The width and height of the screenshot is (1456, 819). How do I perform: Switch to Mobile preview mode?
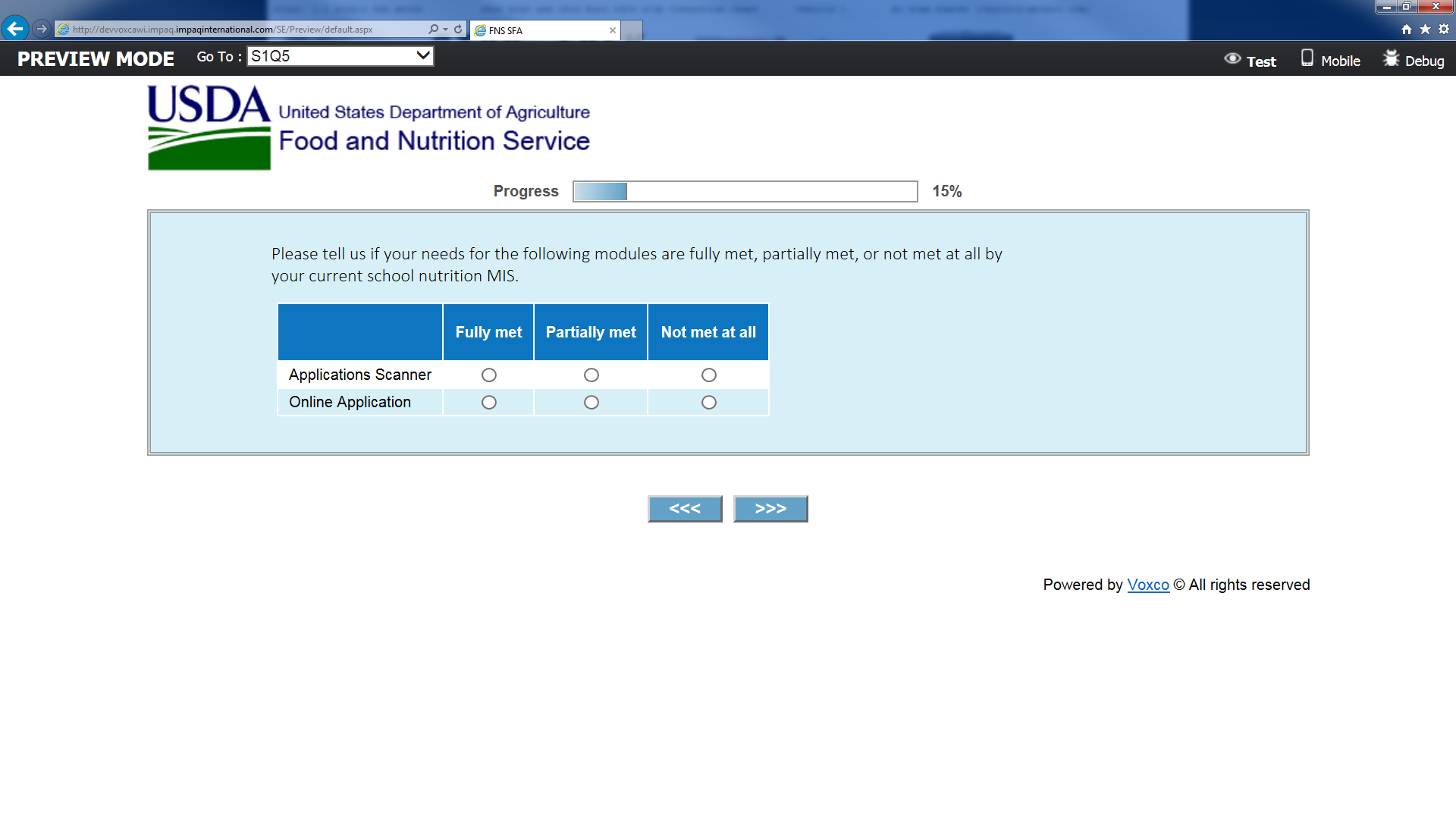pos(1331,60)
